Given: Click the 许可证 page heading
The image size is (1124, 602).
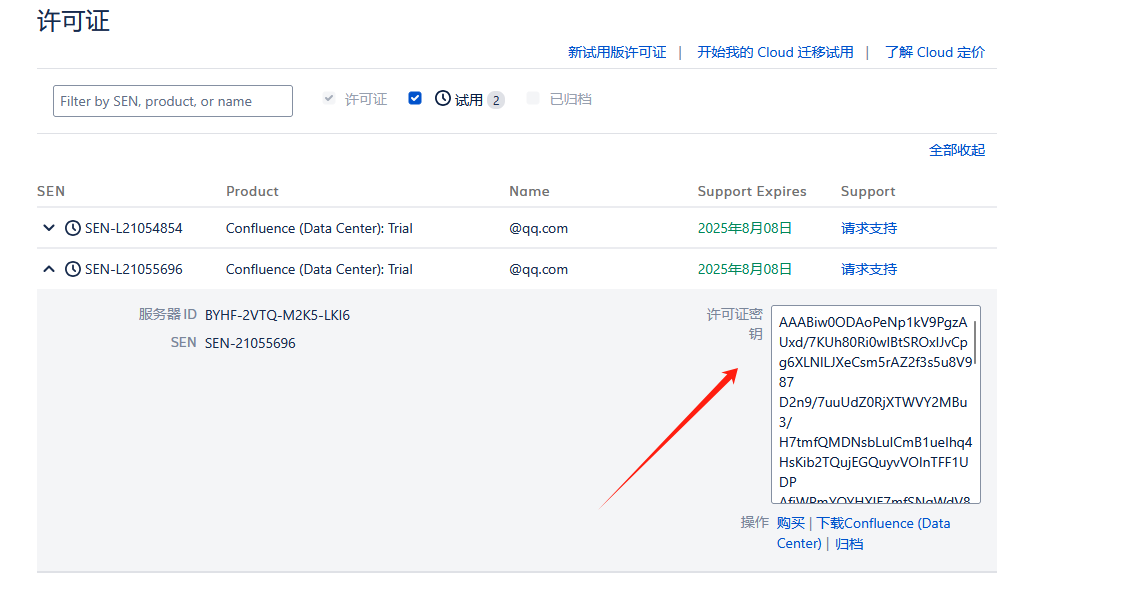Looking at the screenshot, I should (x=73, y=21).
